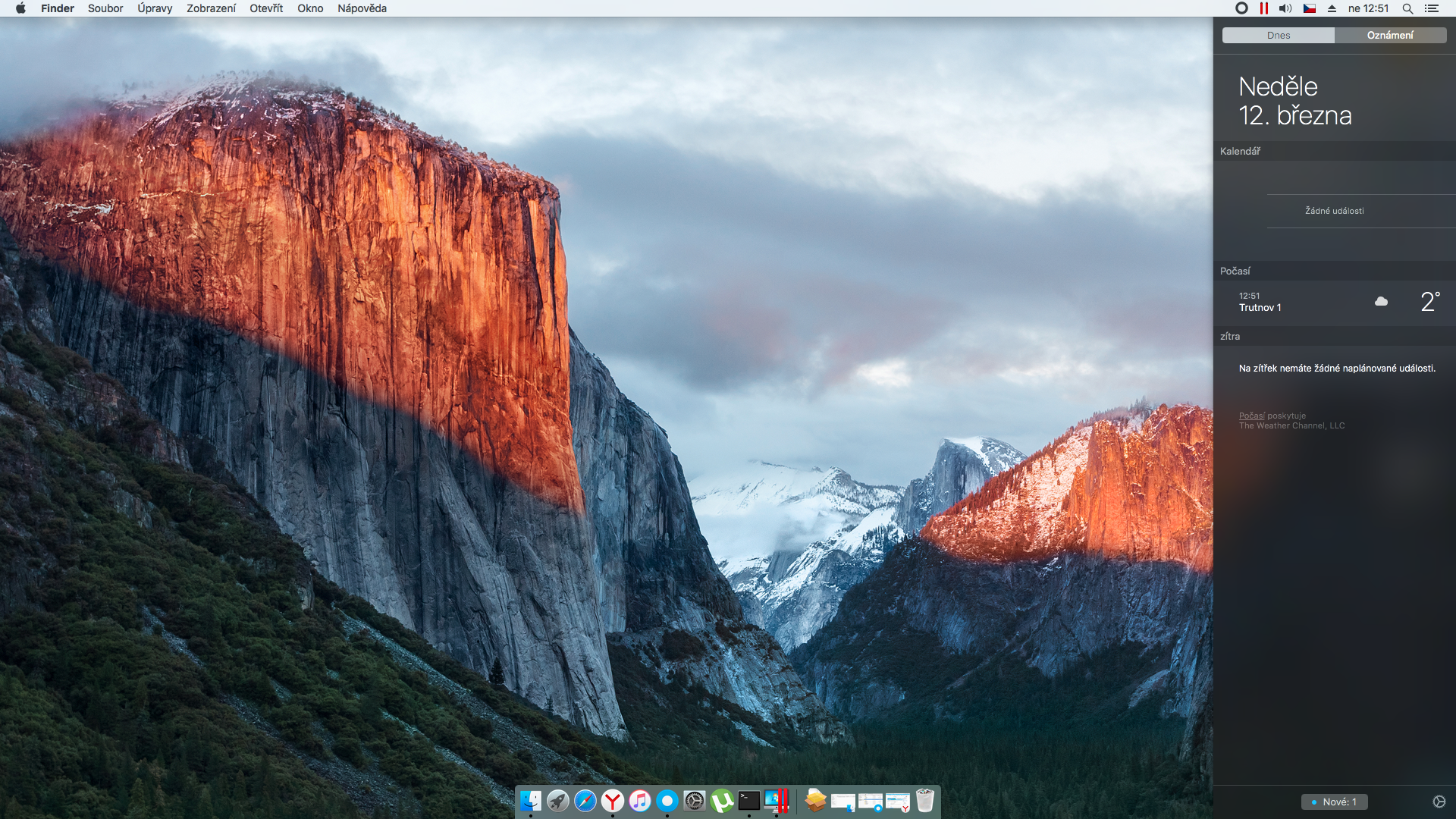Open the volume control in menu bar
Image resolution: width=1456 pixels, height=819 pixels.
1285,8
